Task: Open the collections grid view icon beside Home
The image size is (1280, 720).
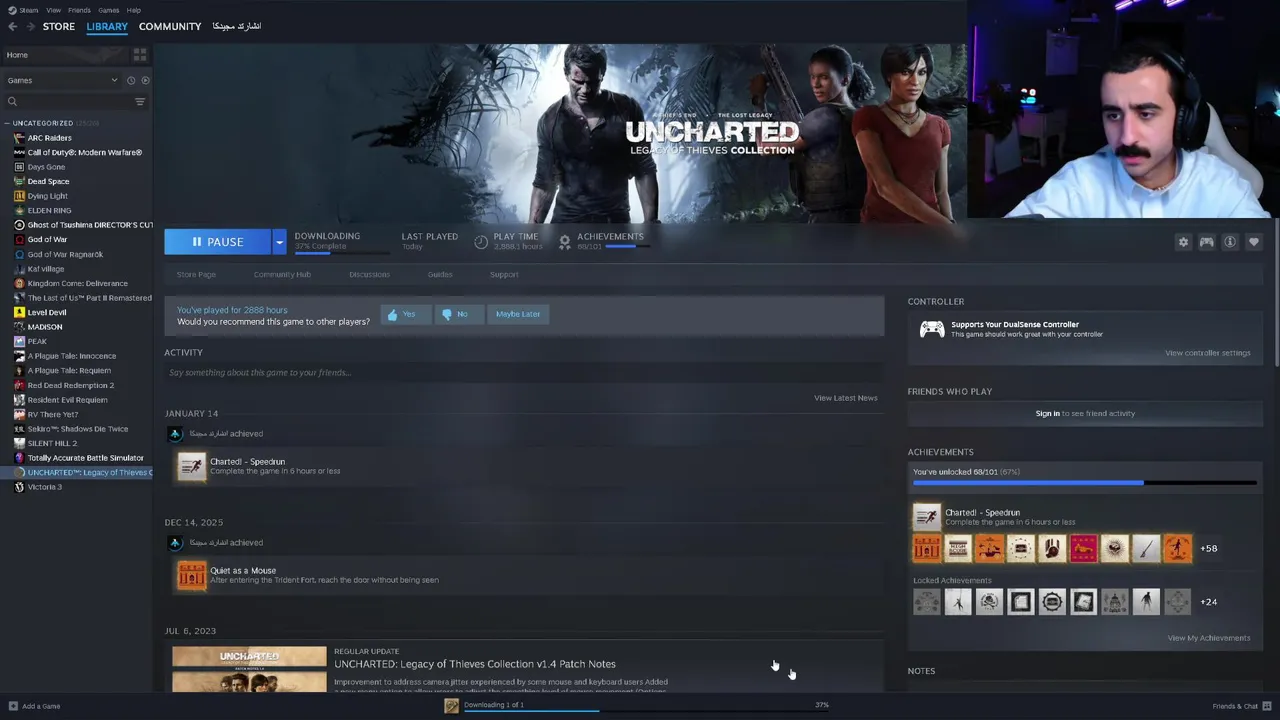Action: pos(140,55)
